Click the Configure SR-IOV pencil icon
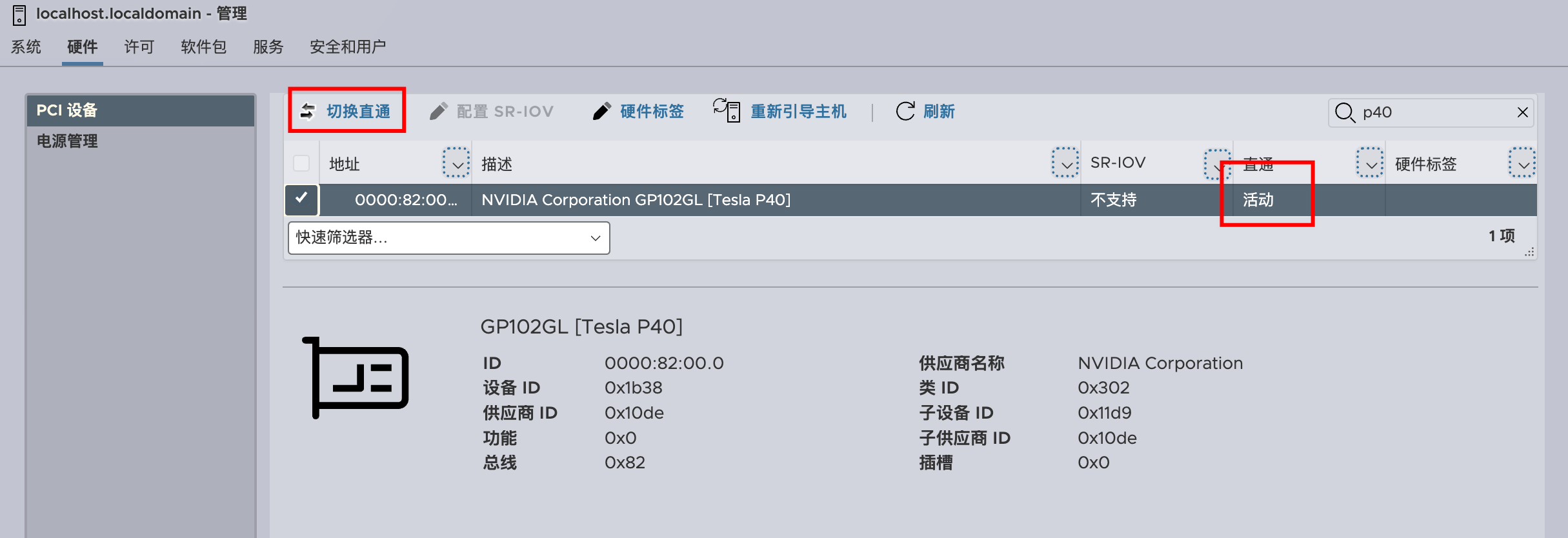1568x538 pixels. [438, 112]
